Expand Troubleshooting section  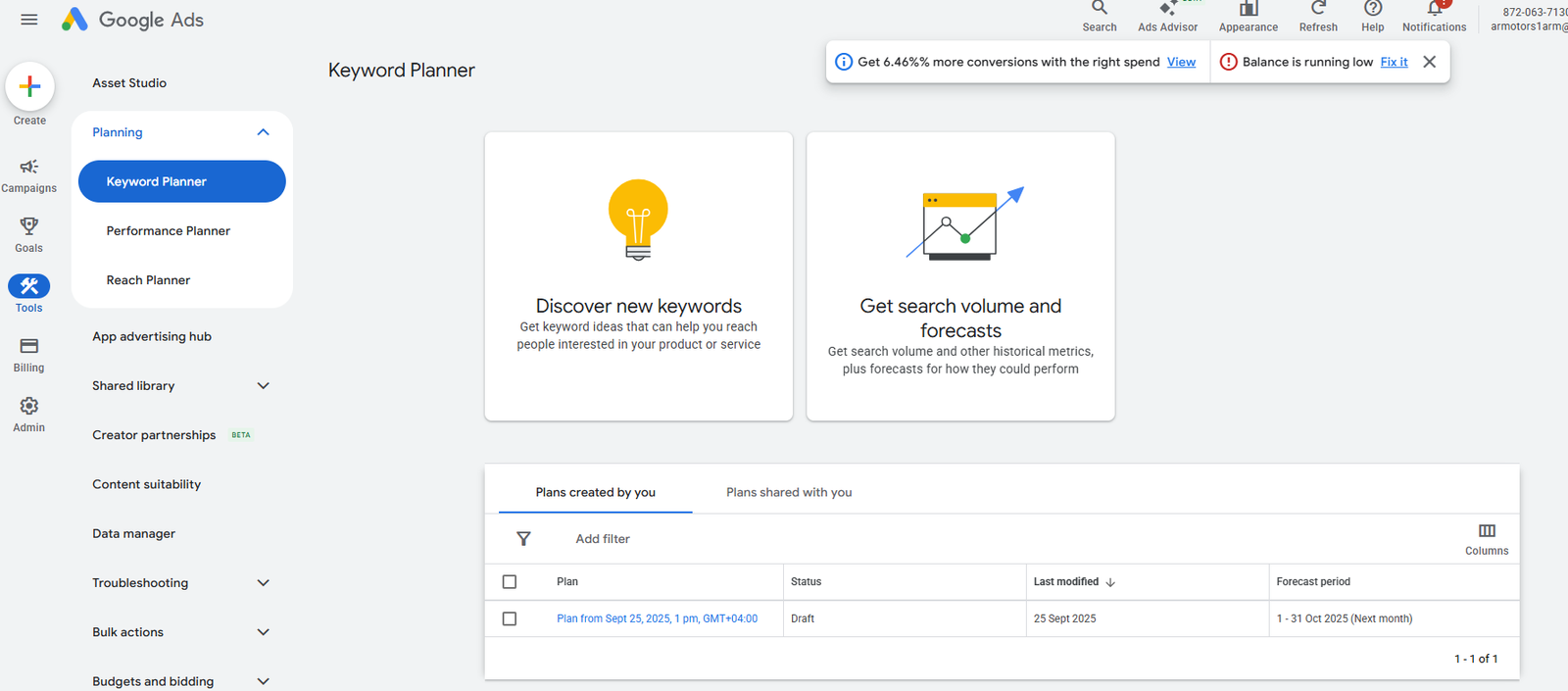click(x=263, y=583)
